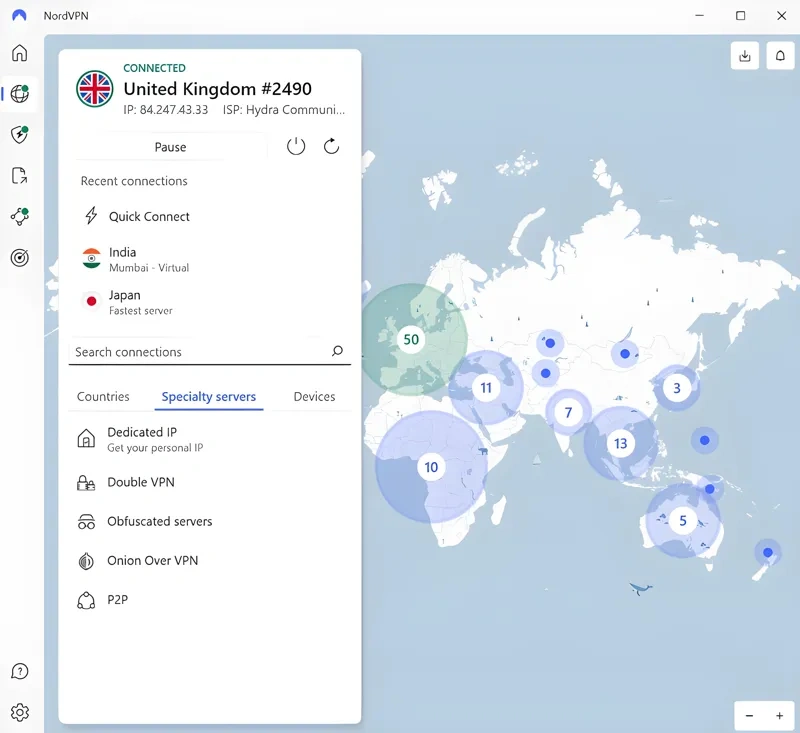The image size is (800, 733).
Task: Switch to the Devices tab
Action: [314, 396]
